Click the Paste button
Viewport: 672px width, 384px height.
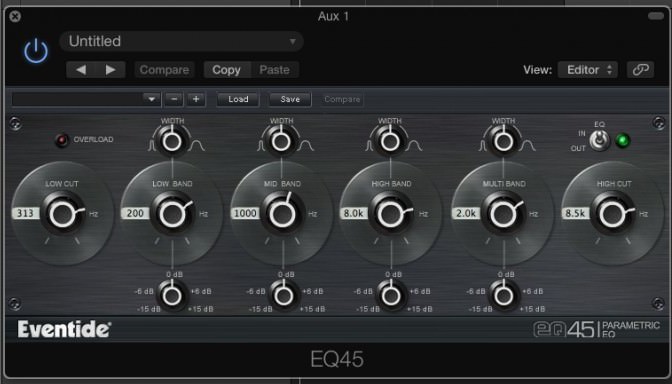pos(274,69)
